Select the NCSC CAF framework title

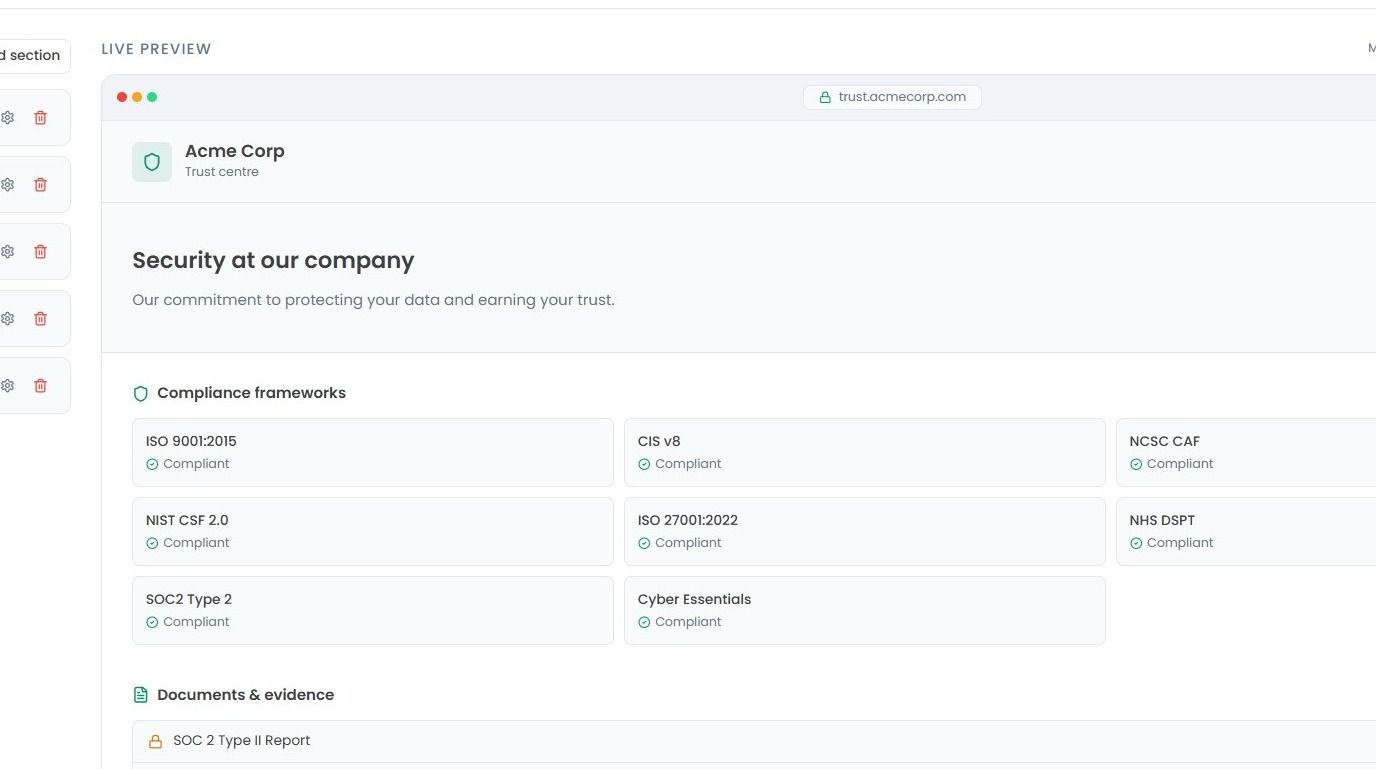pyautogui.click(x=1164, y=441)
